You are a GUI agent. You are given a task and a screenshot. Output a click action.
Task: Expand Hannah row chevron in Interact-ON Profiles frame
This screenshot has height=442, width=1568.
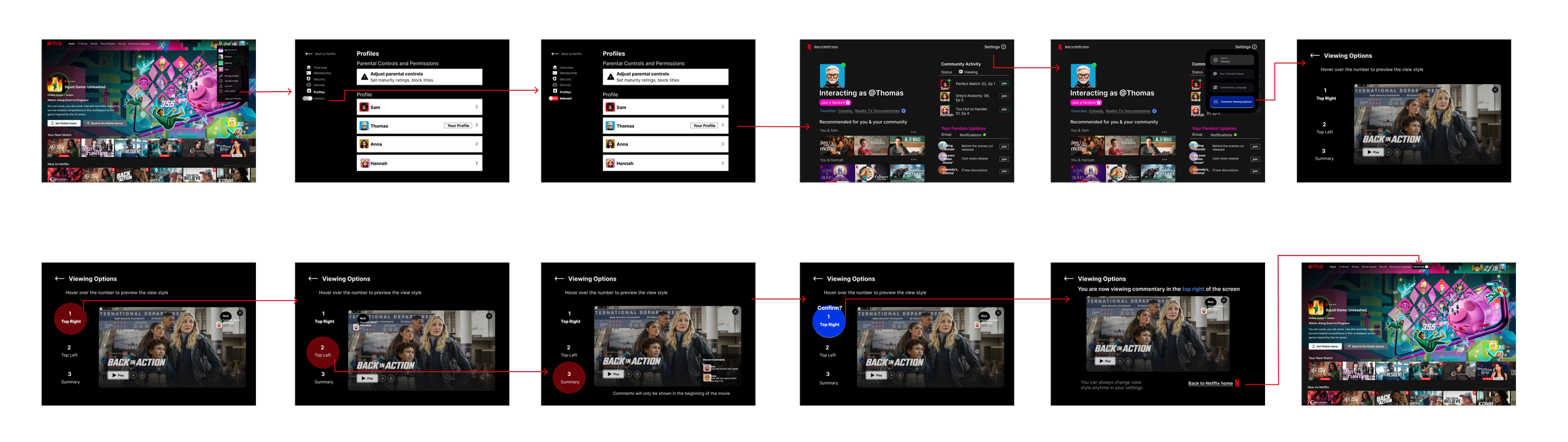[723, 163]
